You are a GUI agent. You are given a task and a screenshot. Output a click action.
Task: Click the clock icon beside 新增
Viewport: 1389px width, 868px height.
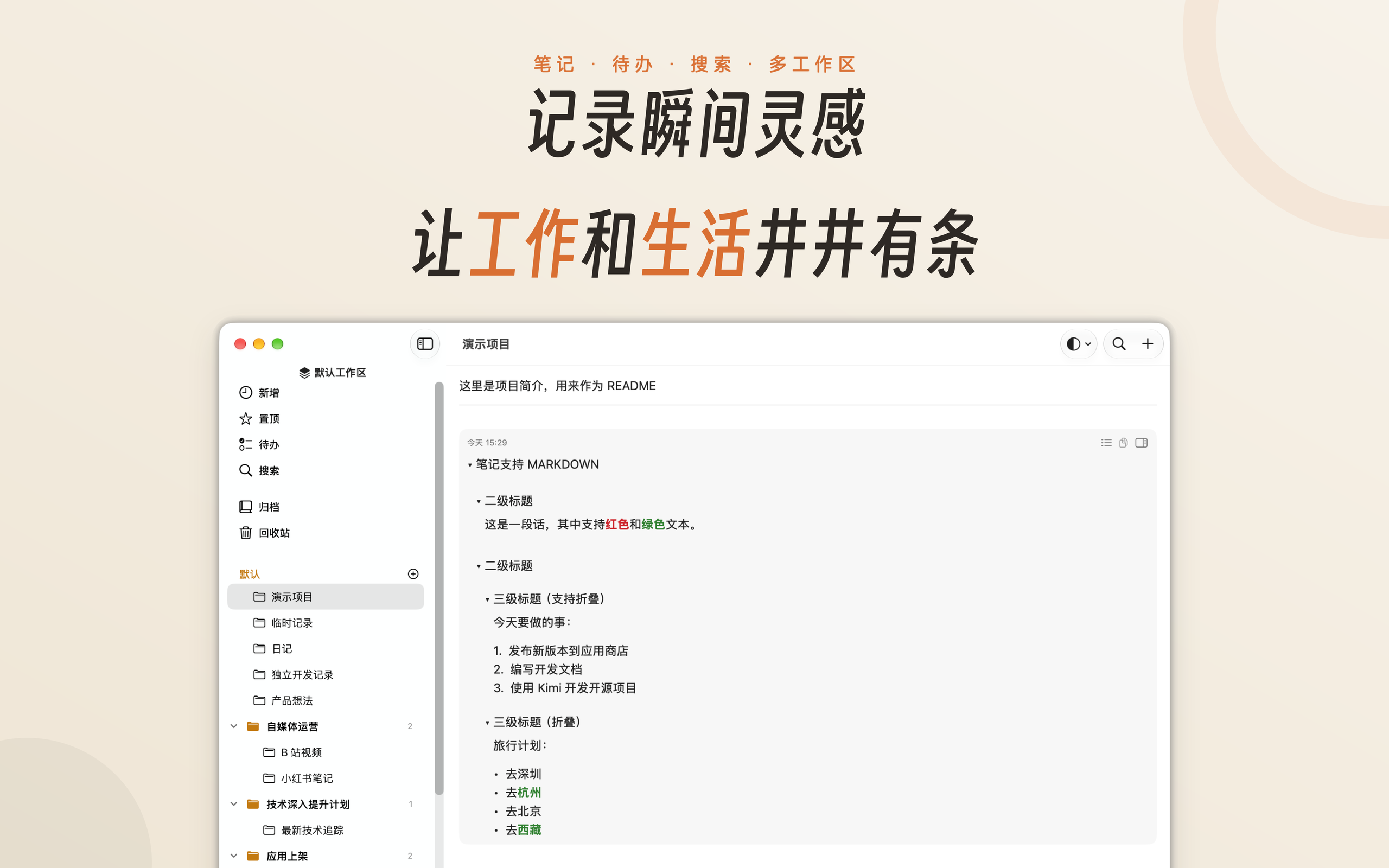246,393
